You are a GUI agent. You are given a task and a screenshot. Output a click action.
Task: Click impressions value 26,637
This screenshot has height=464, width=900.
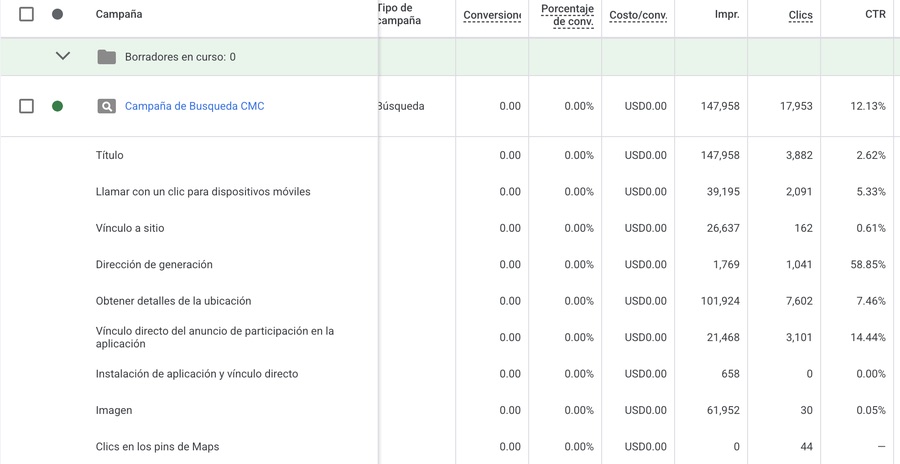pyautogui.click(x=723, y=228)
